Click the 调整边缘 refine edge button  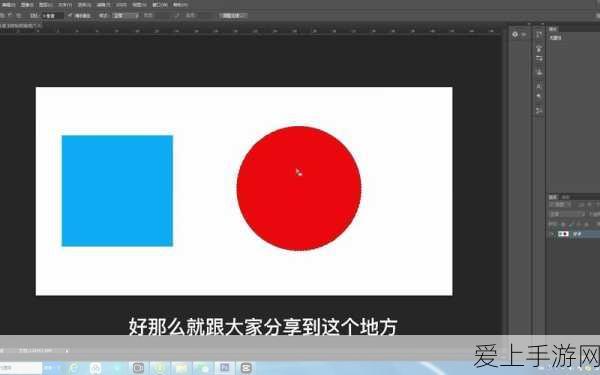(233, 16)
